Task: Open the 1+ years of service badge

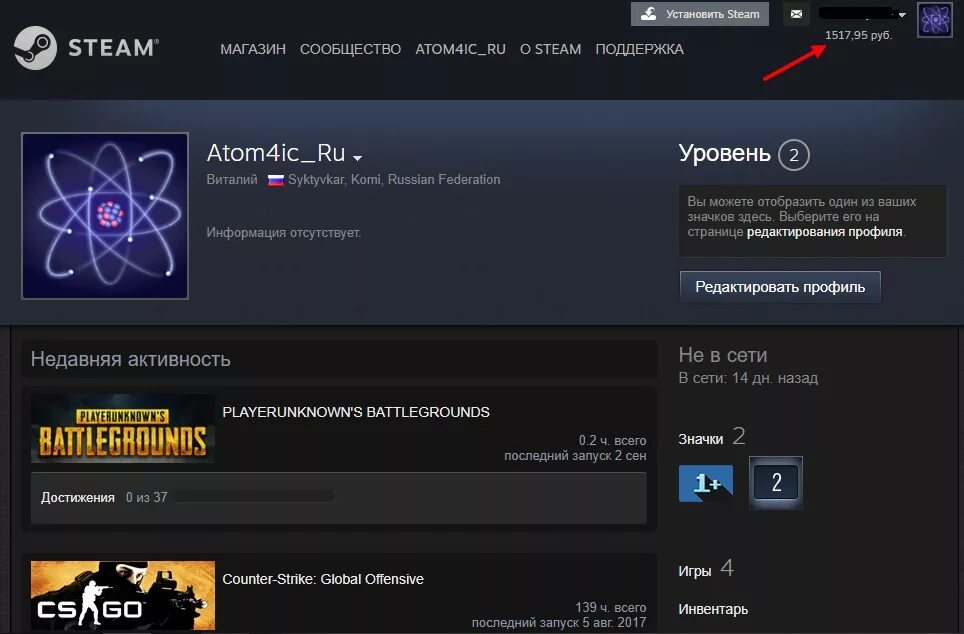Action: (706, 483)
